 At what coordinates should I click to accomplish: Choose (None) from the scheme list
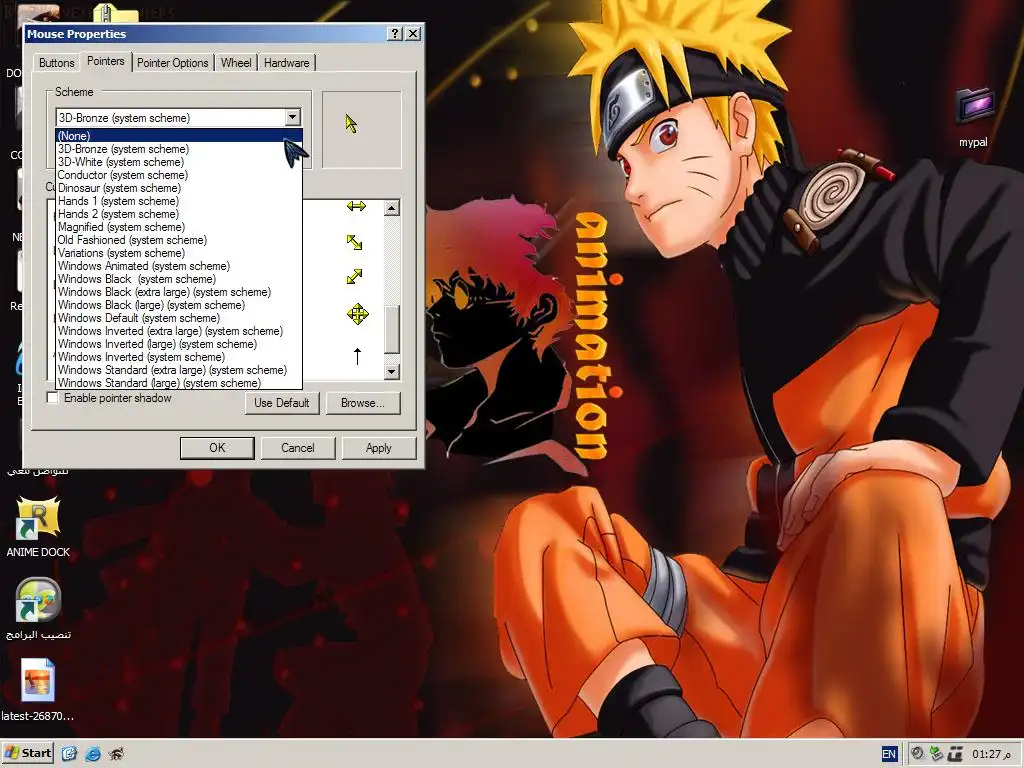[179, 136]
